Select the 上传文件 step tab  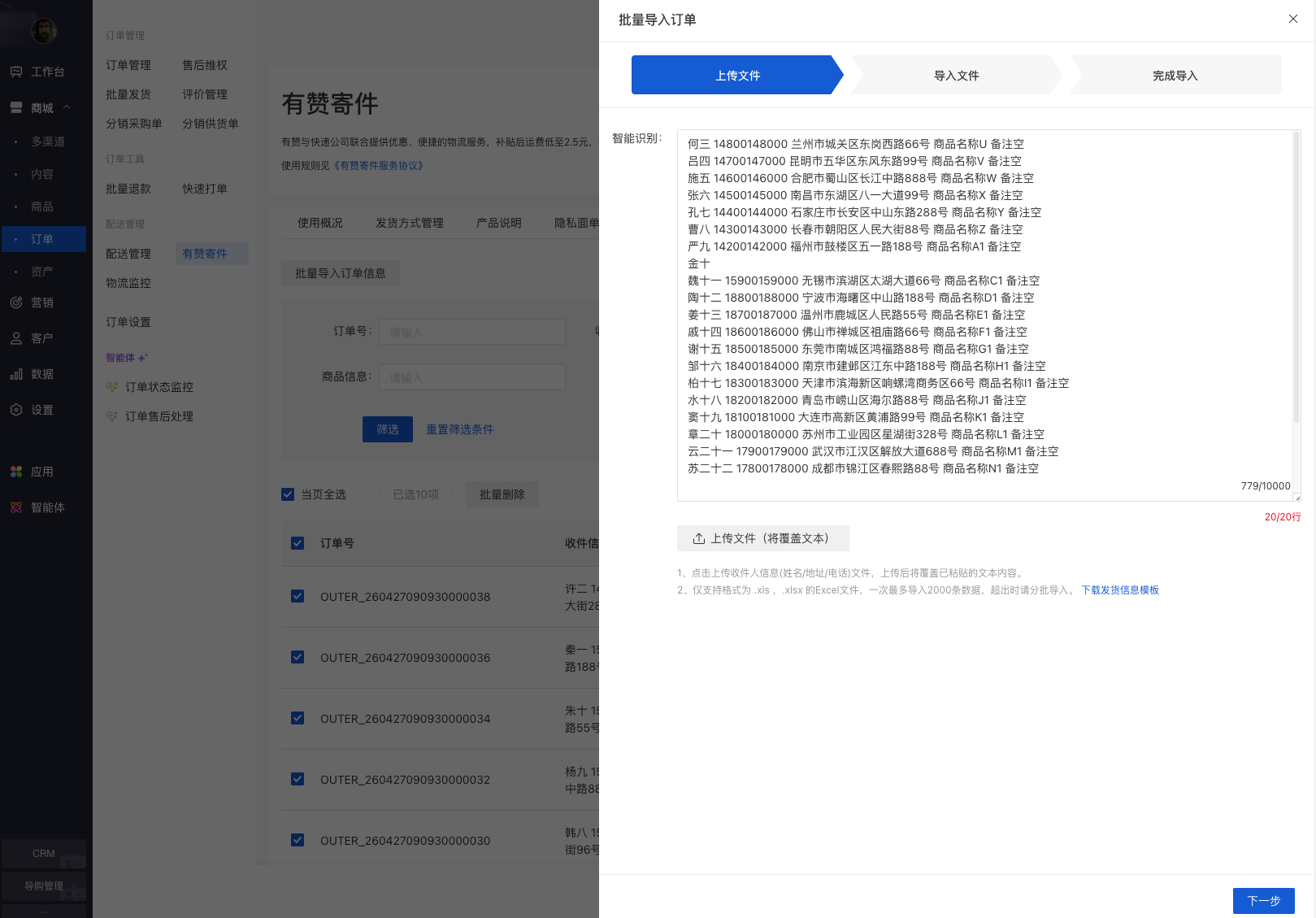point(737,76)
